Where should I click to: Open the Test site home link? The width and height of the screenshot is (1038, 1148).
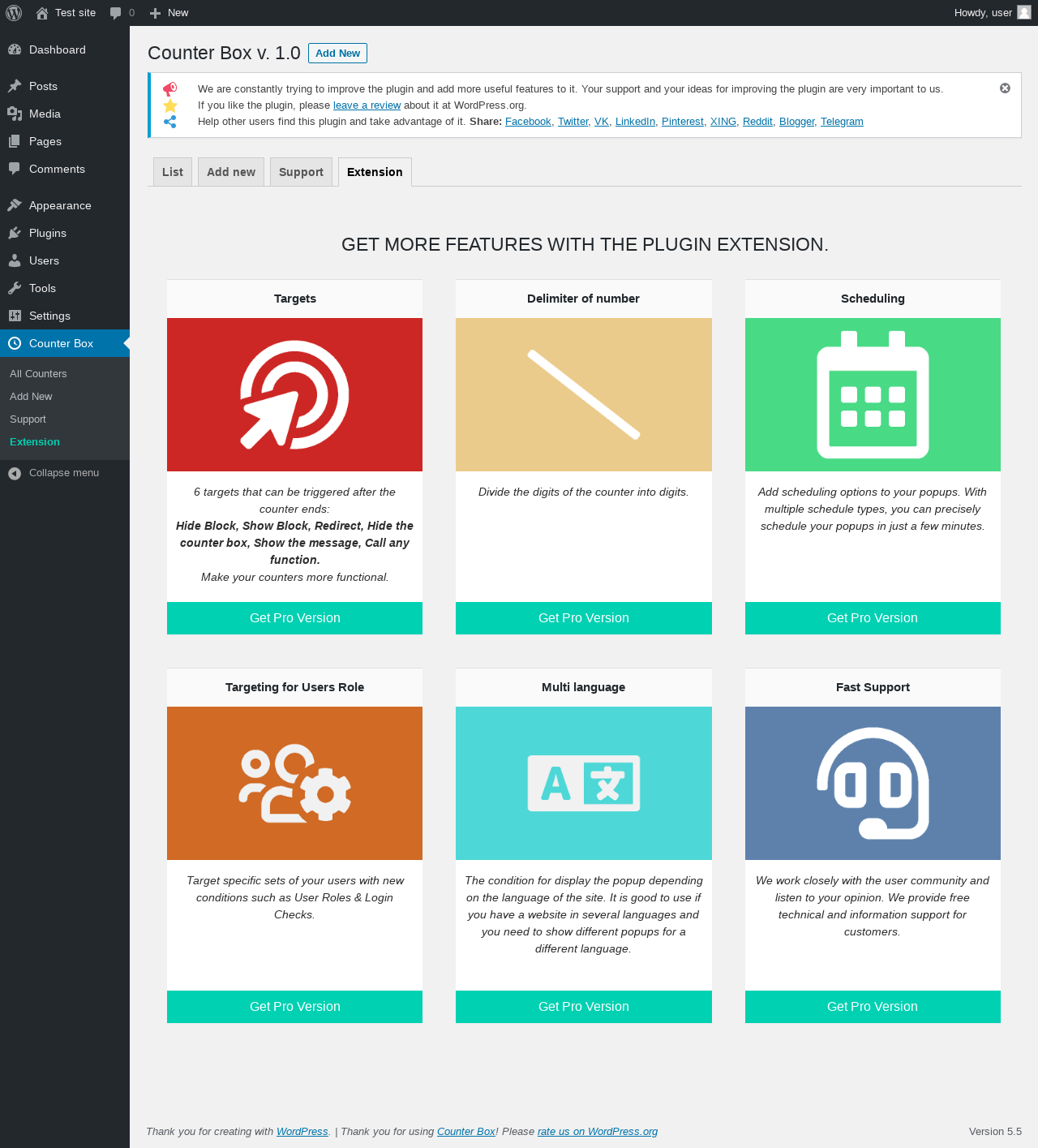(x=66, y=13)
